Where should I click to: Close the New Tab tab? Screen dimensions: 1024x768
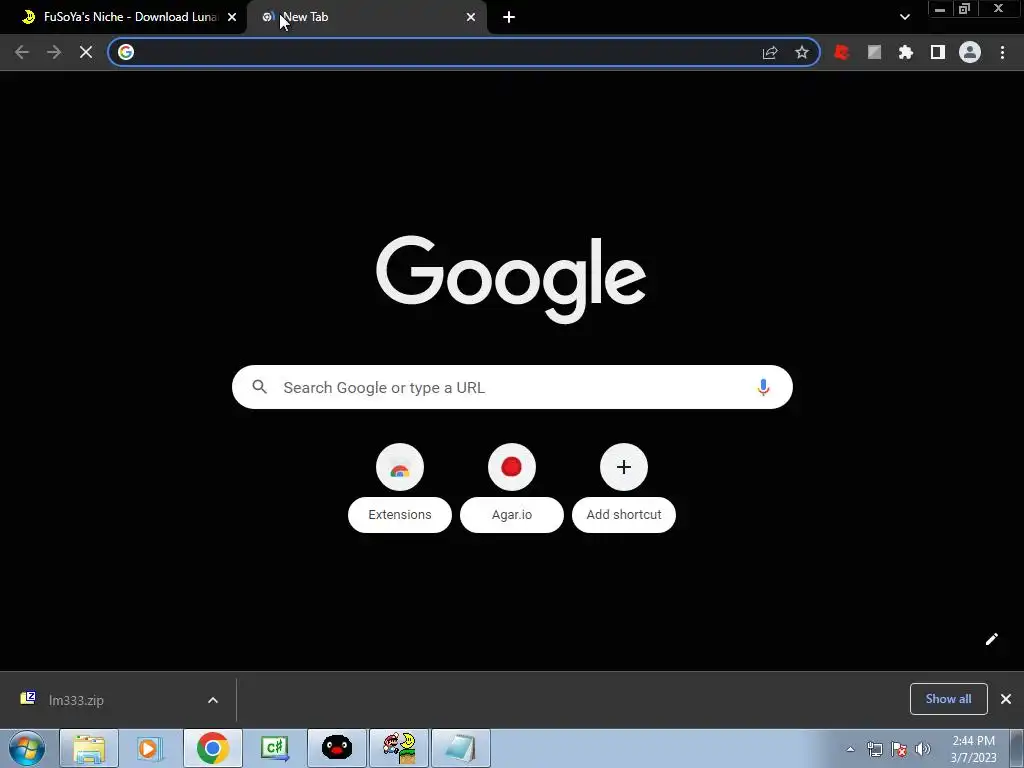(471, 17)
